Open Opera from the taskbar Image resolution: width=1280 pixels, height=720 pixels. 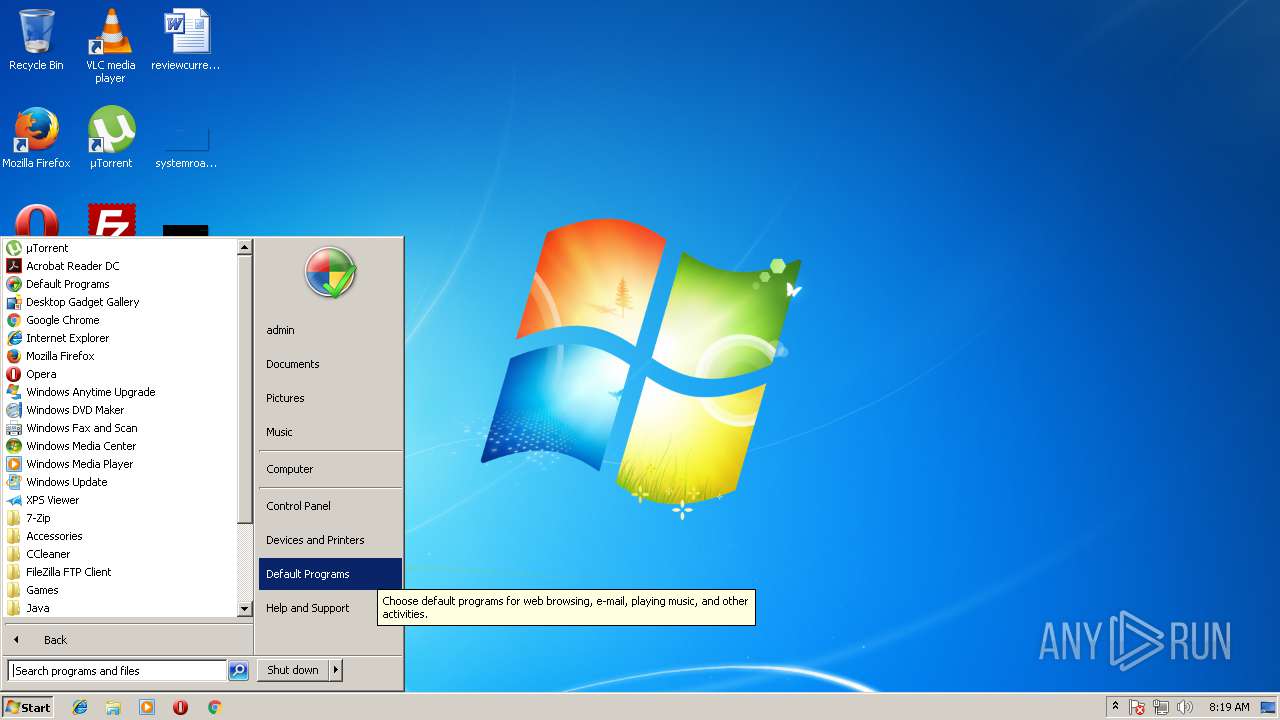pos(181,707)
